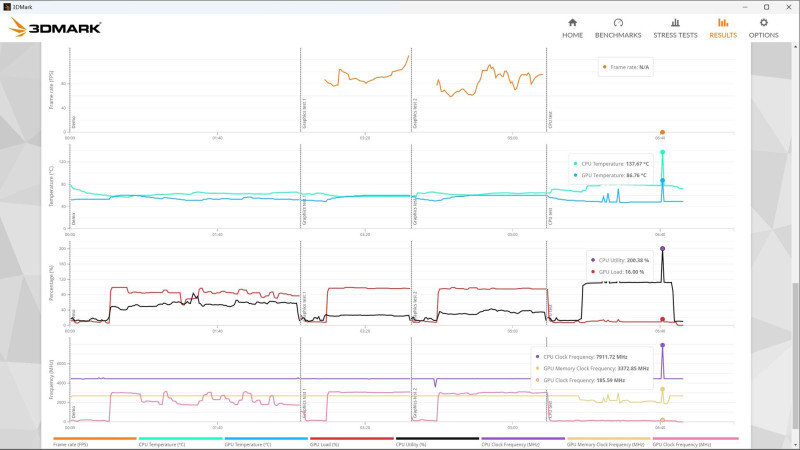The height and width of the screenshot is (450, 800).
Task: Click 'Graphics test 2' marker in frame rate chart
Action: coord(415,113)
